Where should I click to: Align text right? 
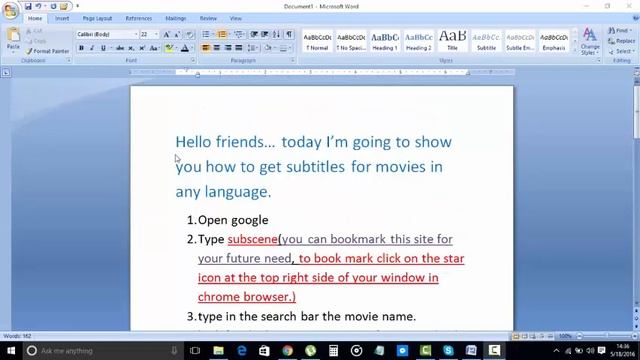[228, 48]
